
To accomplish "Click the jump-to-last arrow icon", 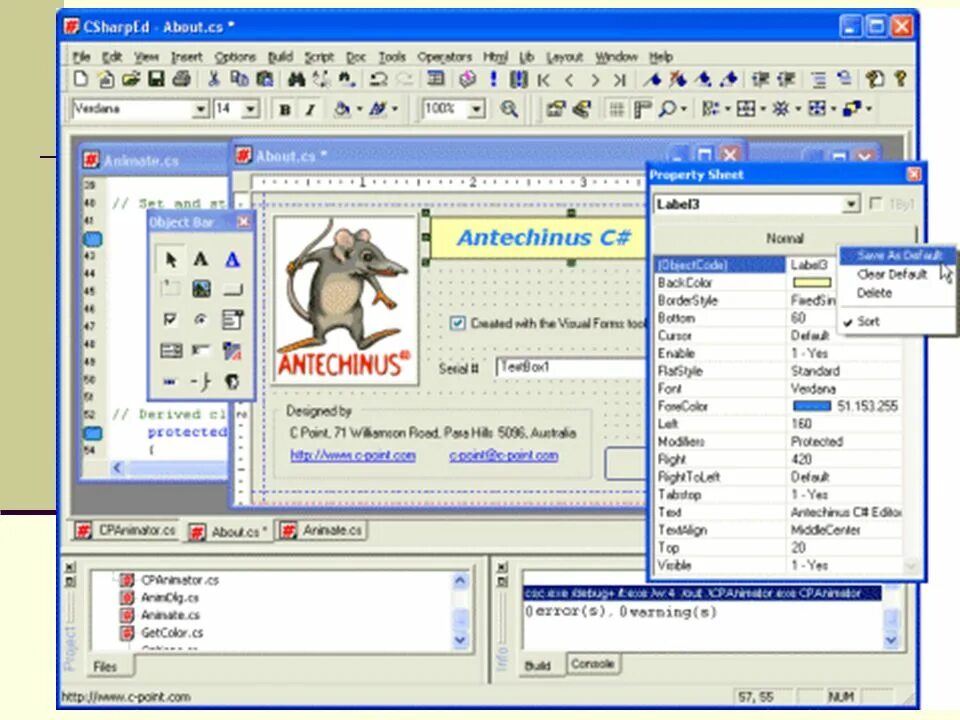I will [620, 80].
